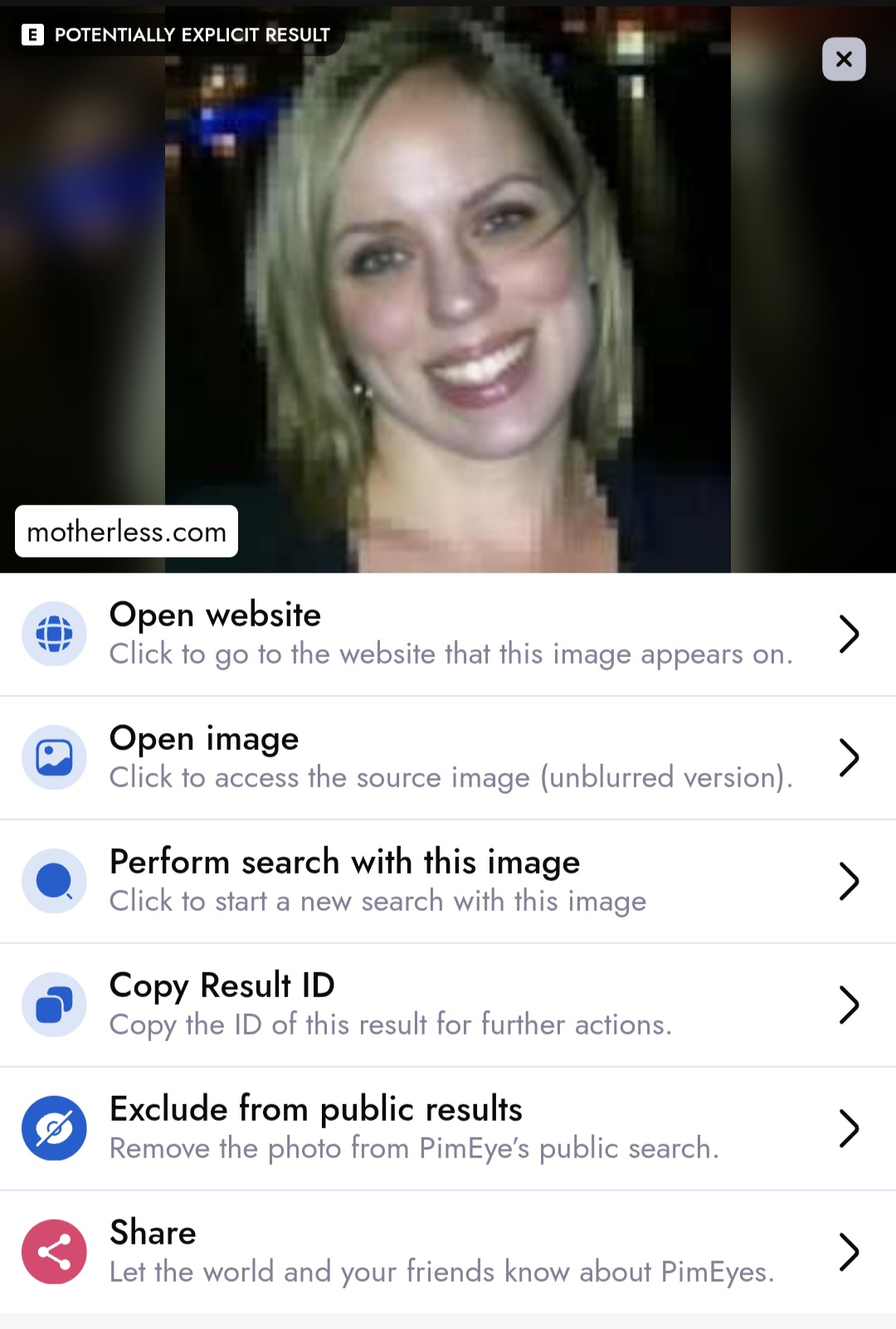Tap the Potentially Explicit Result label
The height and width of the screenshot is (1329, 896).
coord(192,34)
